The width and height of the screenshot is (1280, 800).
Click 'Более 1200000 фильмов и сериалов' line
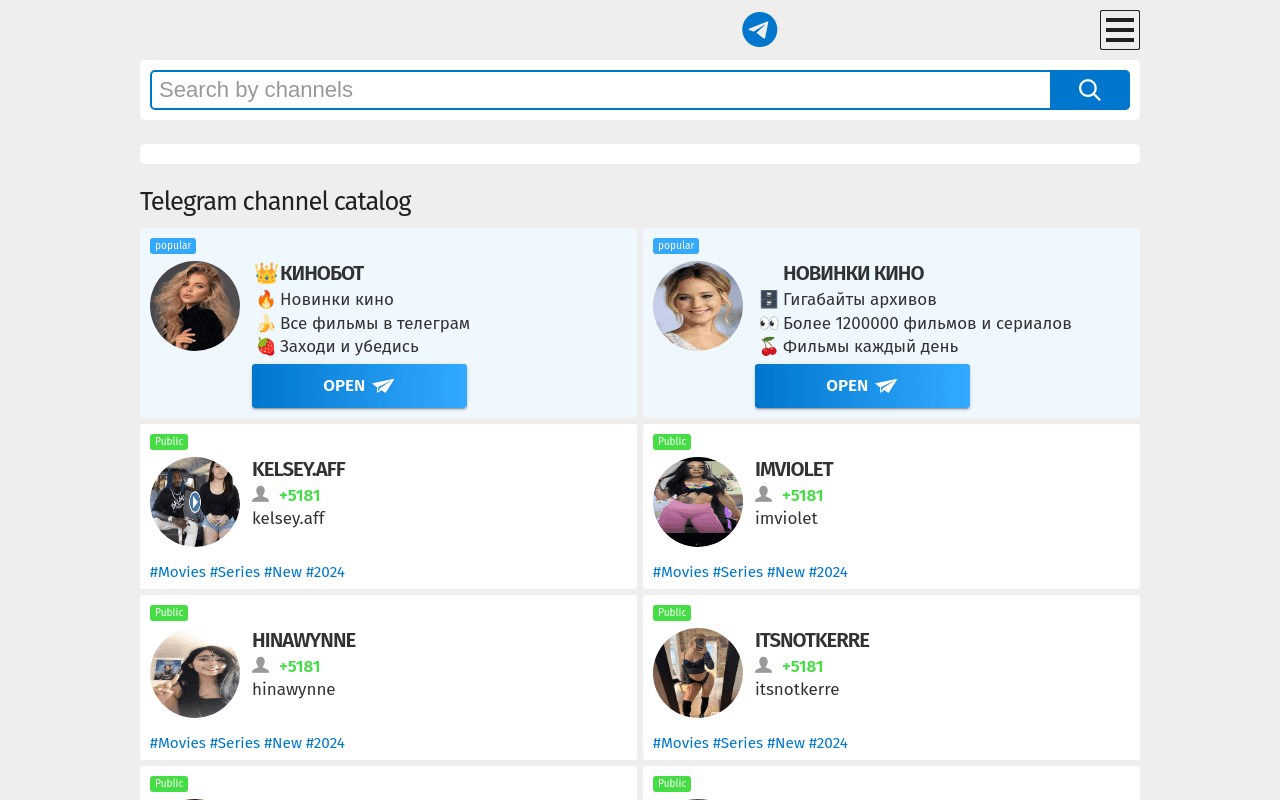point(927,323)
